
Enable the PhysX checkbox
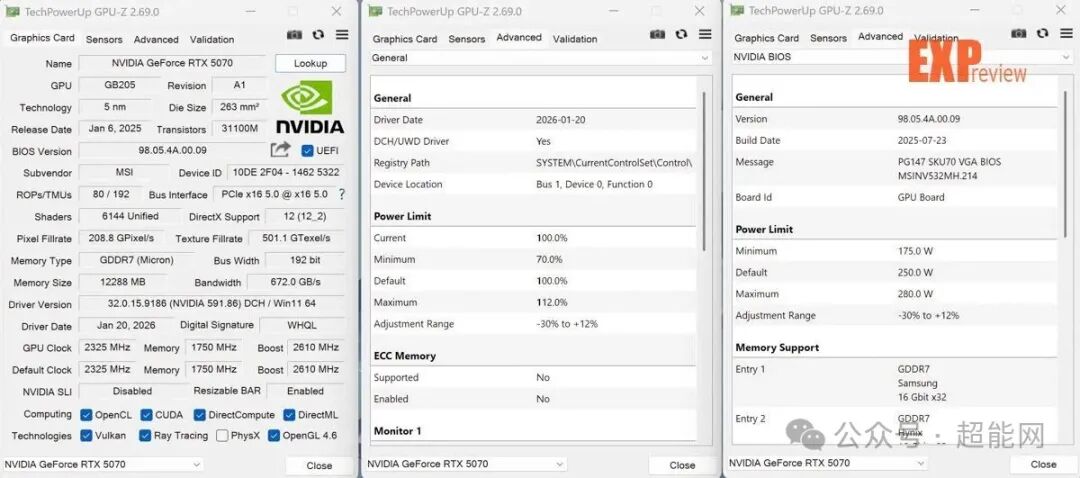click(222, 435)
